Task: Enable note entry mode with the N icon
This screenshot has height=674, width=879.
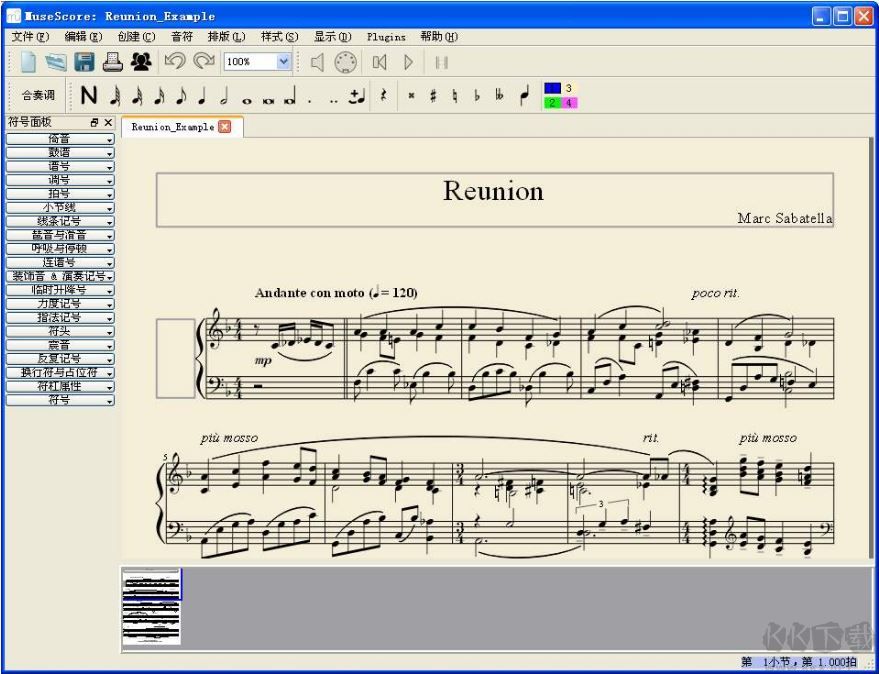Action: 89,95
